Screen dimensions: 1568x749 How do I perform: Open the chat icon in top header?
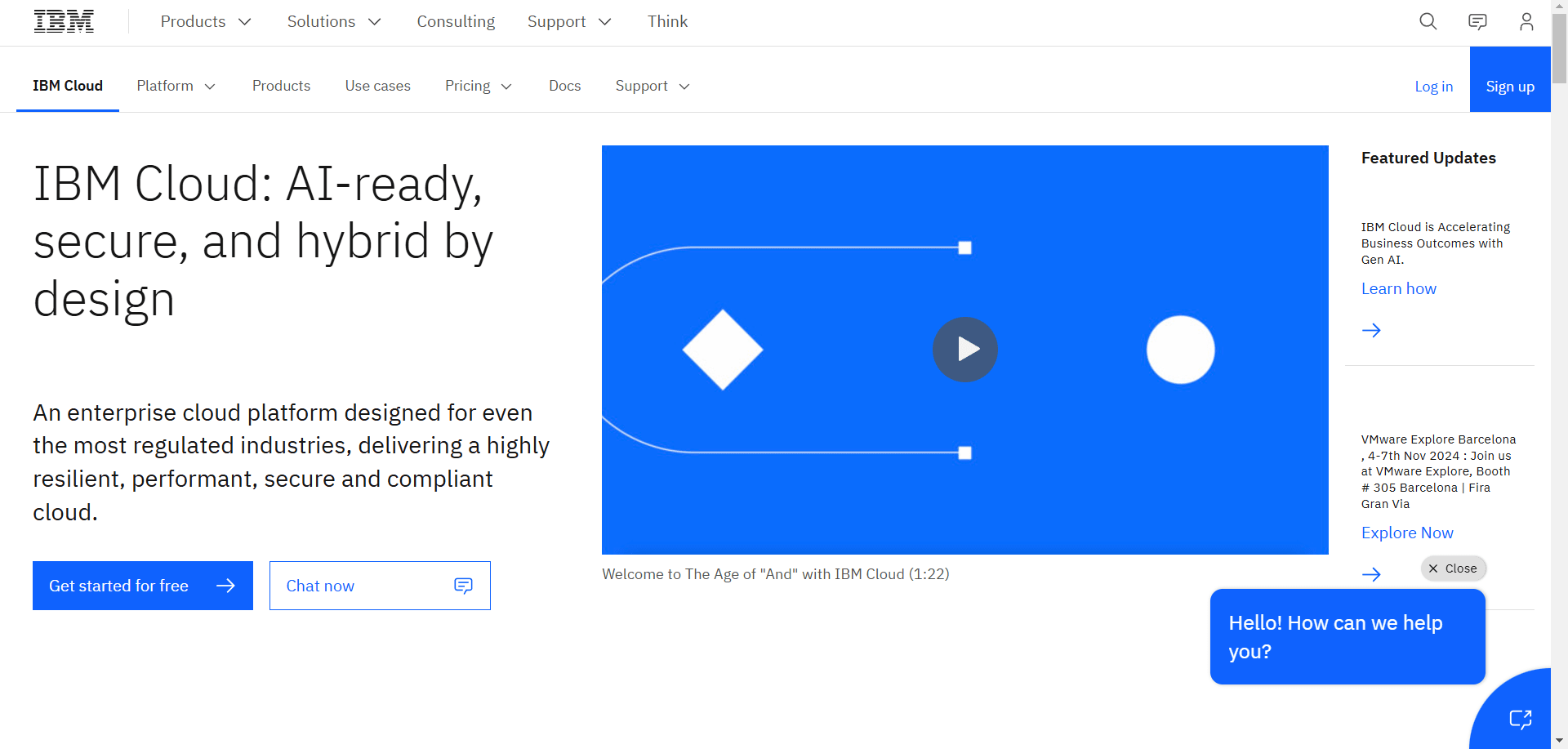tap(1477, 21)
